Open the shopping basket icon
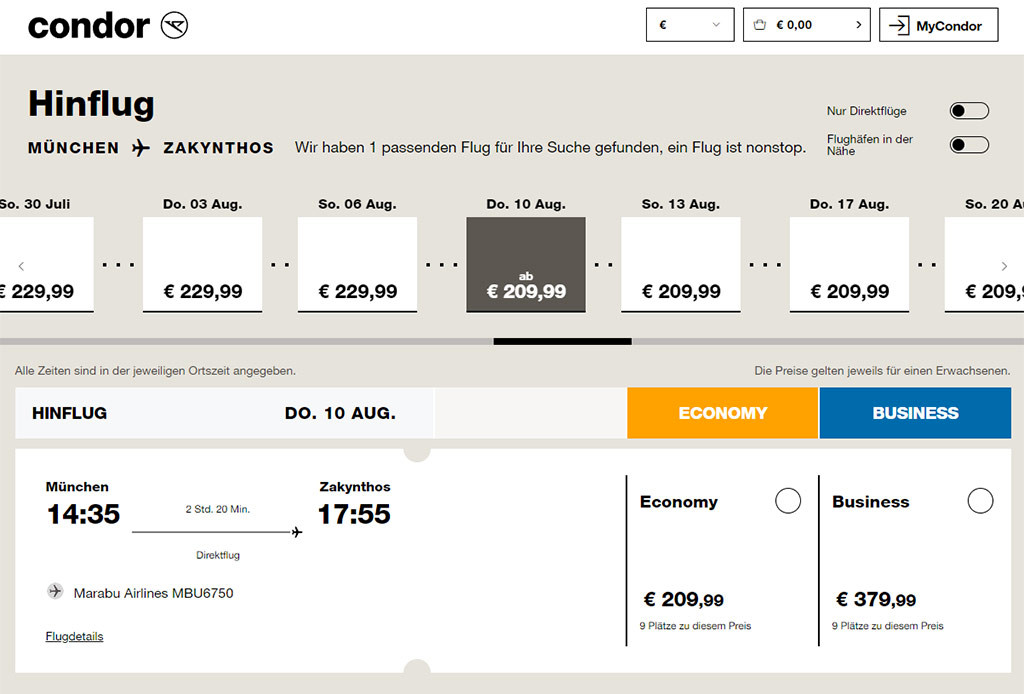This screenshot has width=1024, height=694. pyautogui.click(x=760, y=25)
